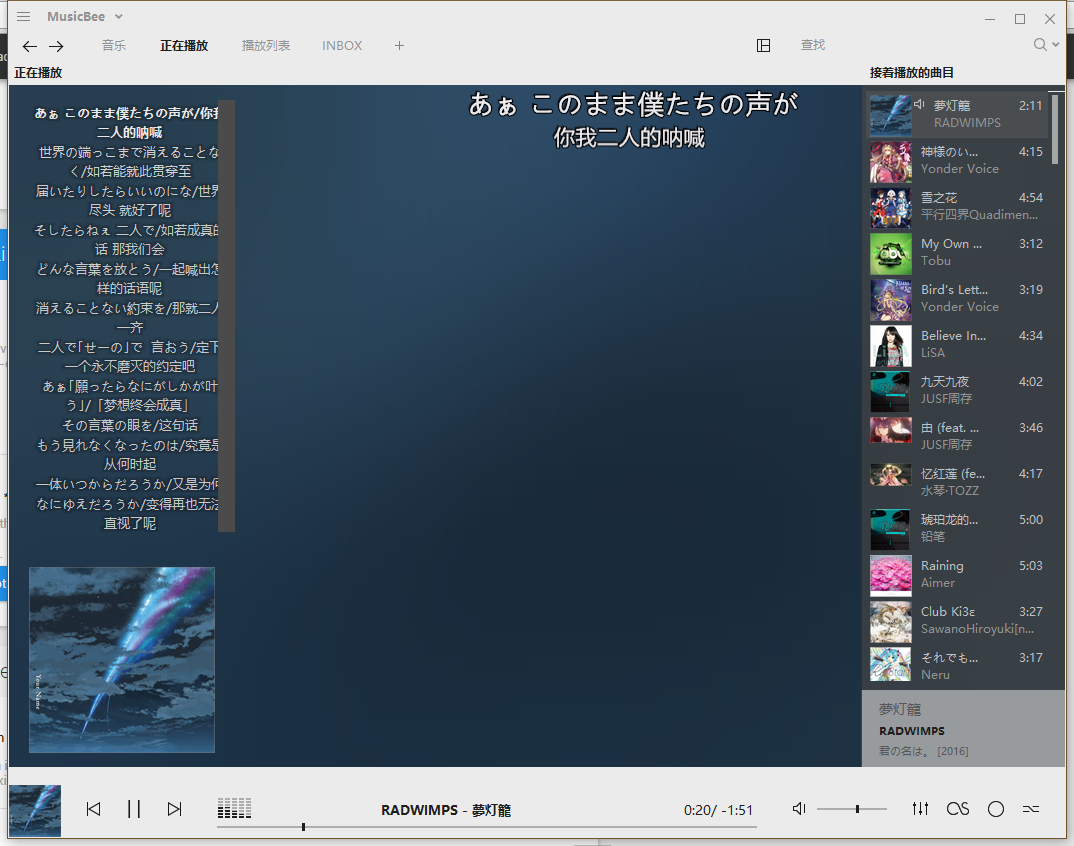Select 雪之花 track in queue

pyautogui.click(x=957, y=206)
